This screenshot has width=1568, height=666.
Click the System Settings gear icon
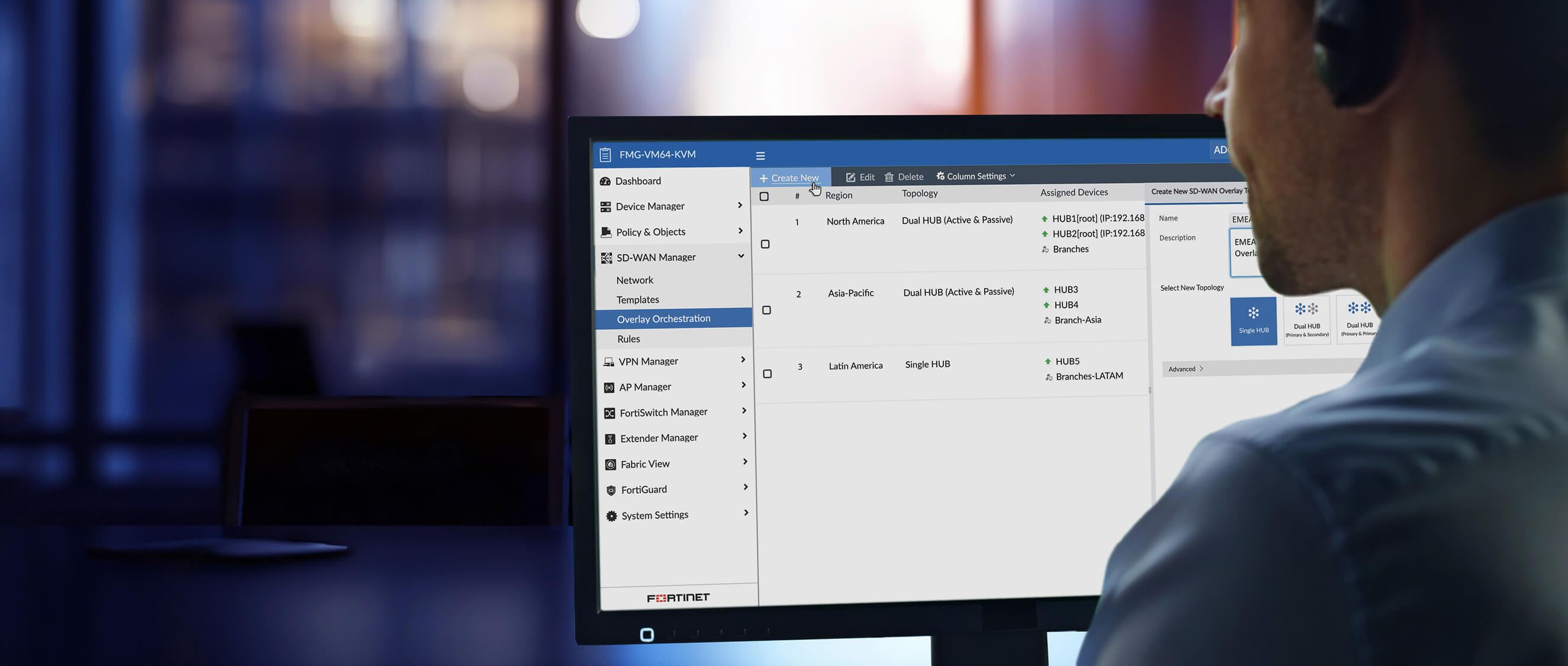click(611, 516)
